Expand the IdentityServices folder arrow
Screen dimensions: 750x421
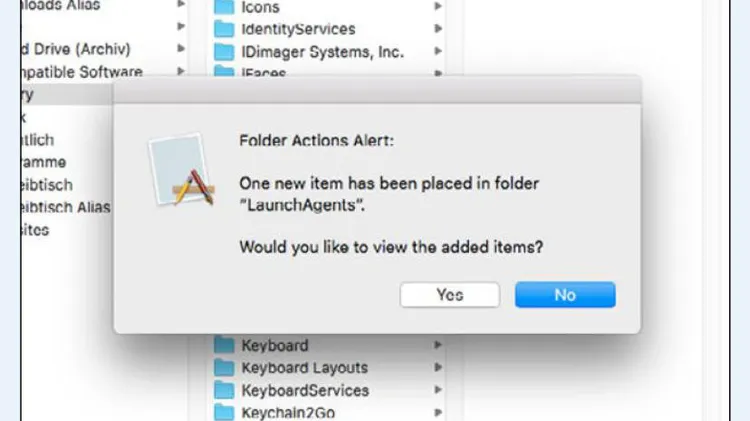(437, 29)
